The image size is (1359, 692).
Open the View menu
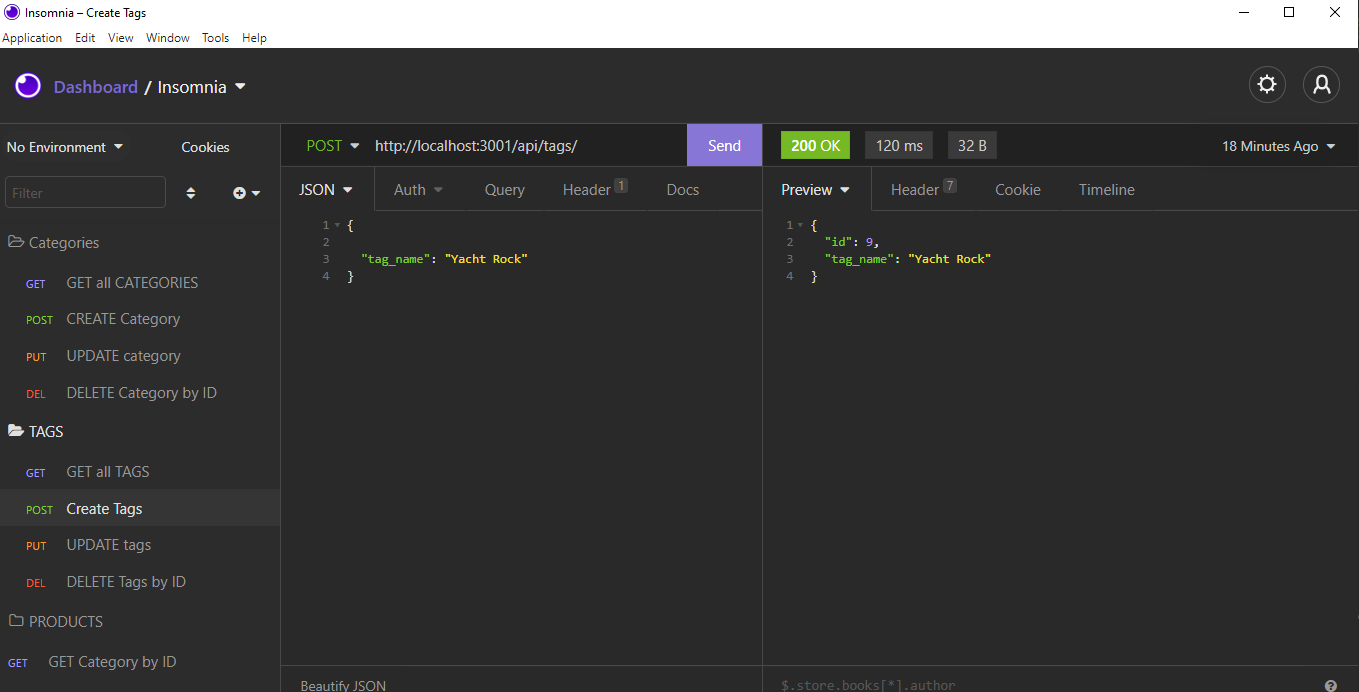[121, 38]
